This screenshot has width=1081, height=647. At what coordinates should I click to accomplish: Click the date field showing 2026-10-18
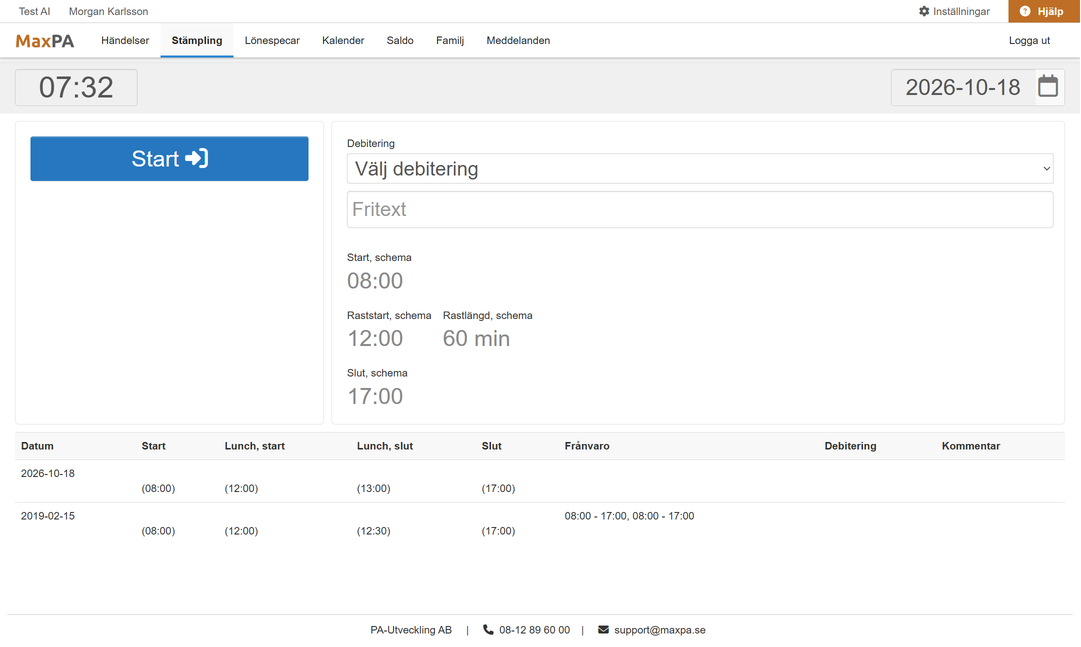click(963, 88)
